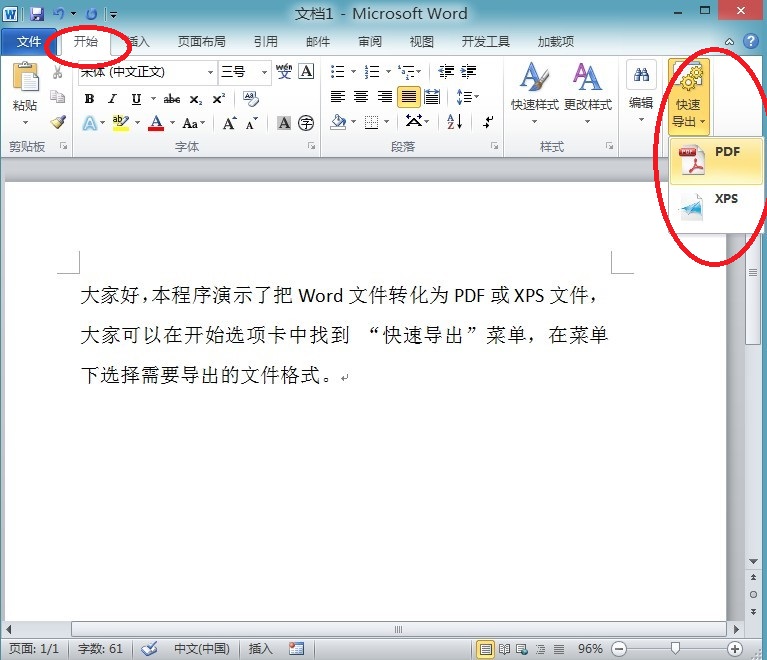This screenshot has height=660, width=767.
Task: Click the zoom in plus button
Action: 734,649
